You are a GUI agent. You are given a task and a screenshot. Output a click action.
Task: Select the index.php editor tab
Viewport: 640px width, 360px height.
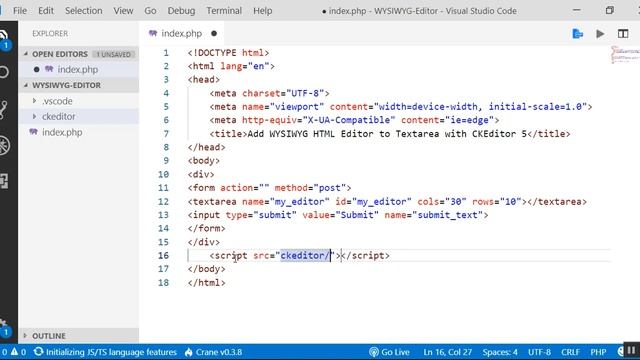[x=182, y=33]
